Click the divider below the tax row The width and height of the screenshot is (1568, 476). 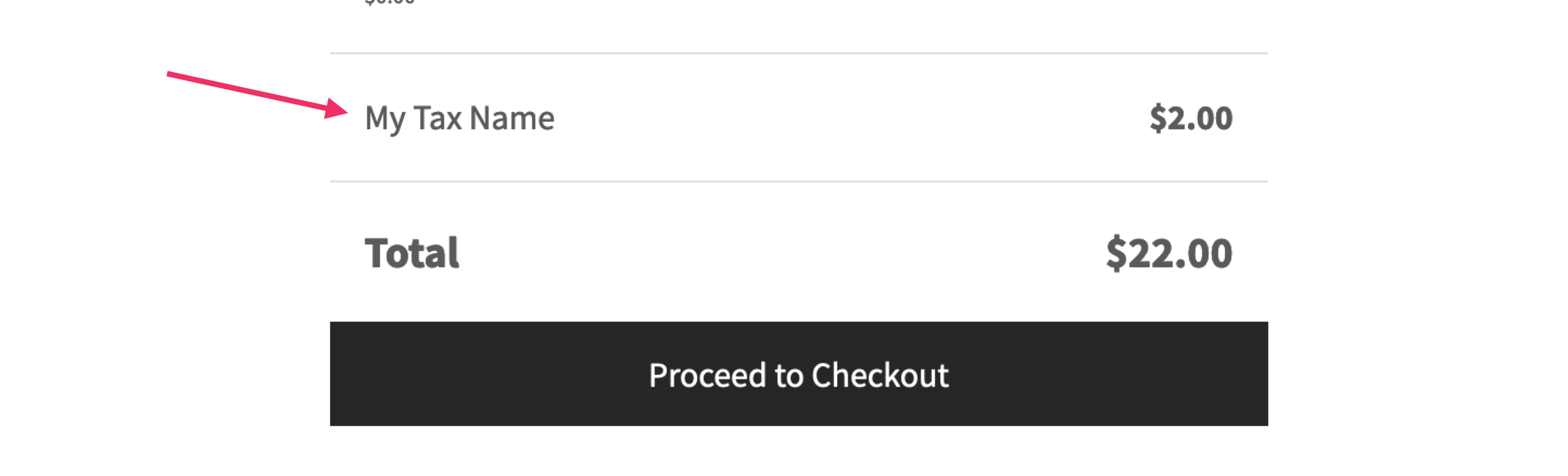[791, 180]
